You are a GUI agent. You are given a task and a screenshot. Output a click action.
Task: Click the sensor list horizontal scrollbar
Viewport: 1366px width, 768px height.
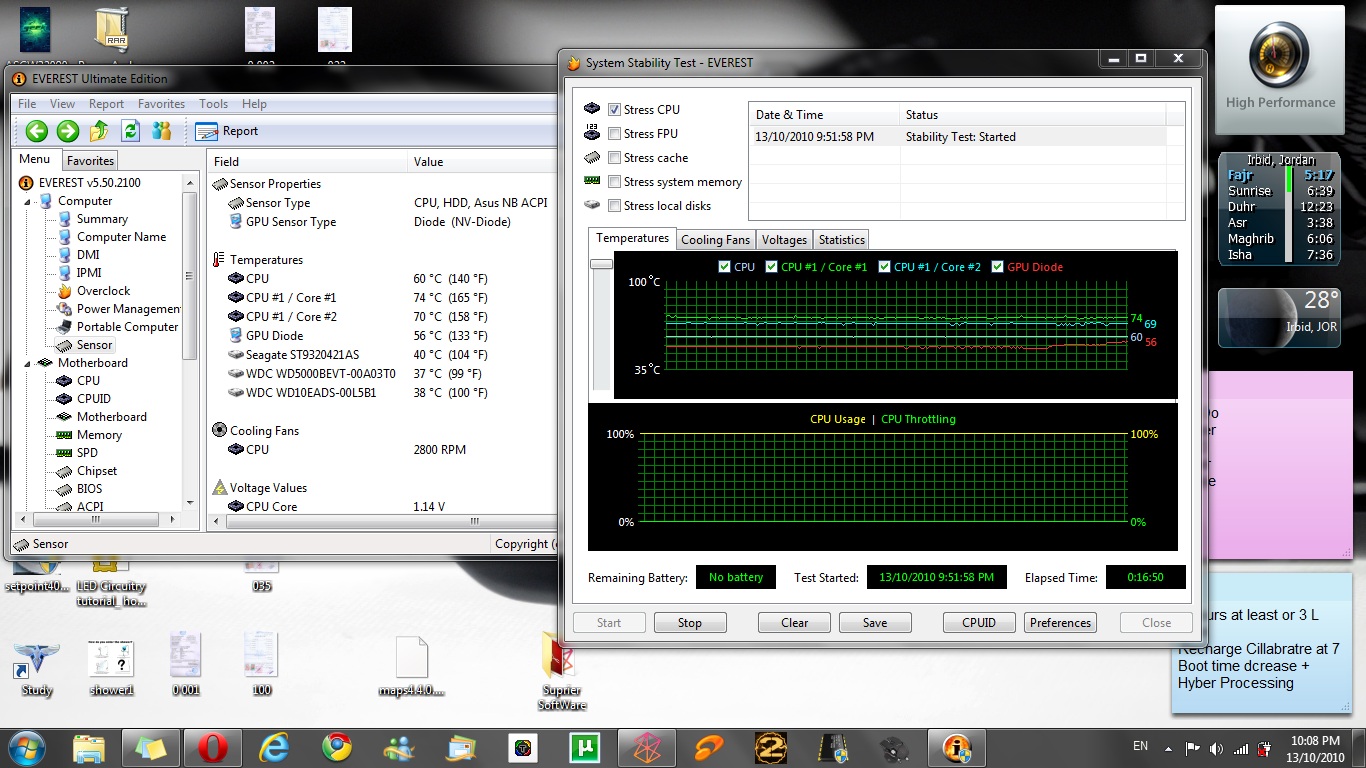point(472,521)
